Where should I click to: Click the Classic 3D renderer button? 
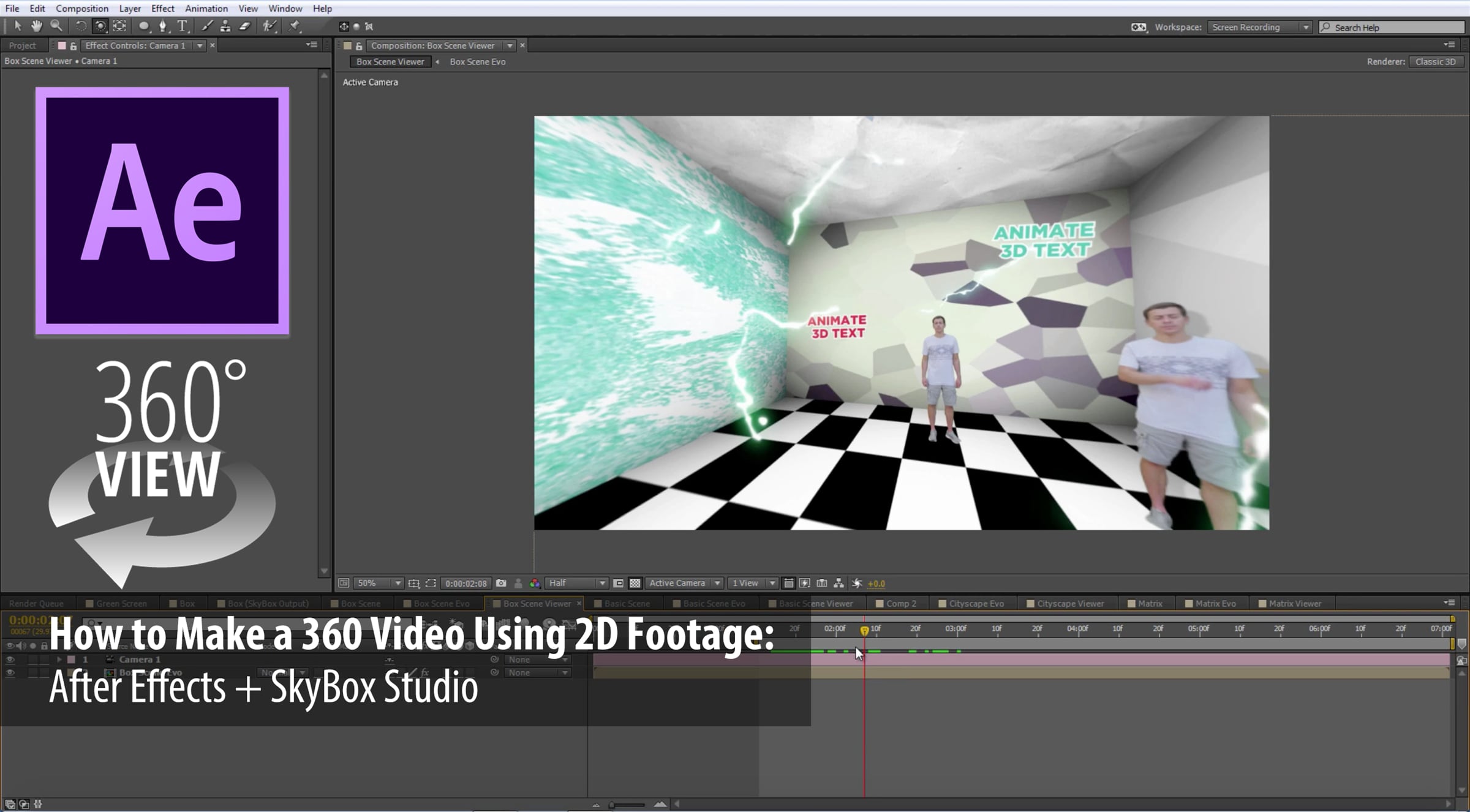click(x=1435, y=61)
